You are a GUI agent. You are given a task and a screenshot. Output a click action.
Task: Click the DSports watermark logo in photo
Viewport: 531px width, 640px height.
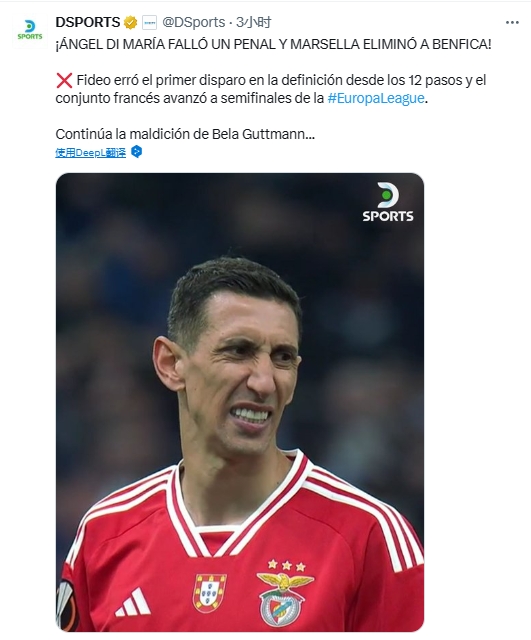[x=388, y=202]
